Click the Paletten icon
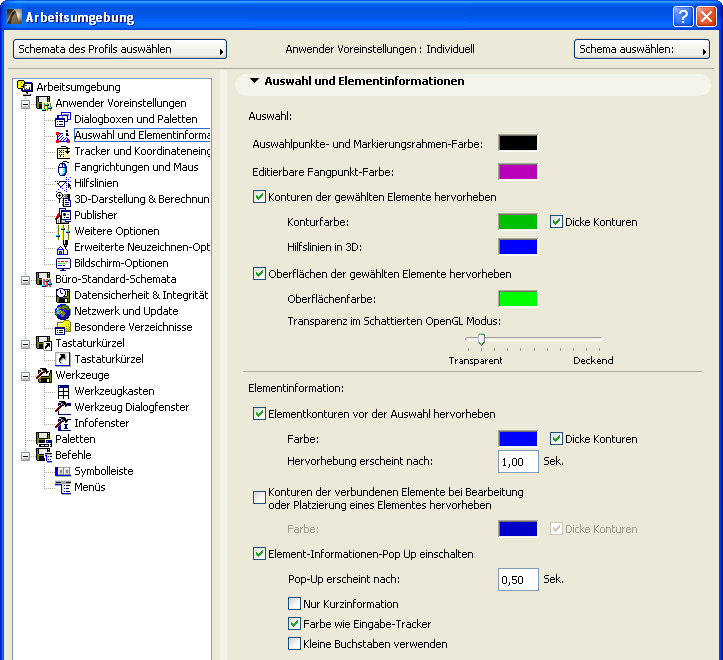 click(x=44, y=439)
